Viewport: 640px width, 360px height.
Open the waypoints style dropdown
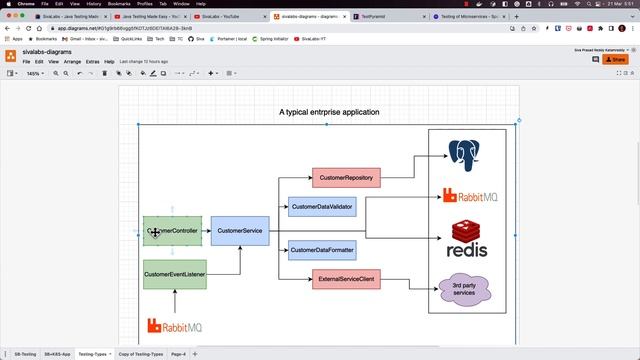point(194,73)
